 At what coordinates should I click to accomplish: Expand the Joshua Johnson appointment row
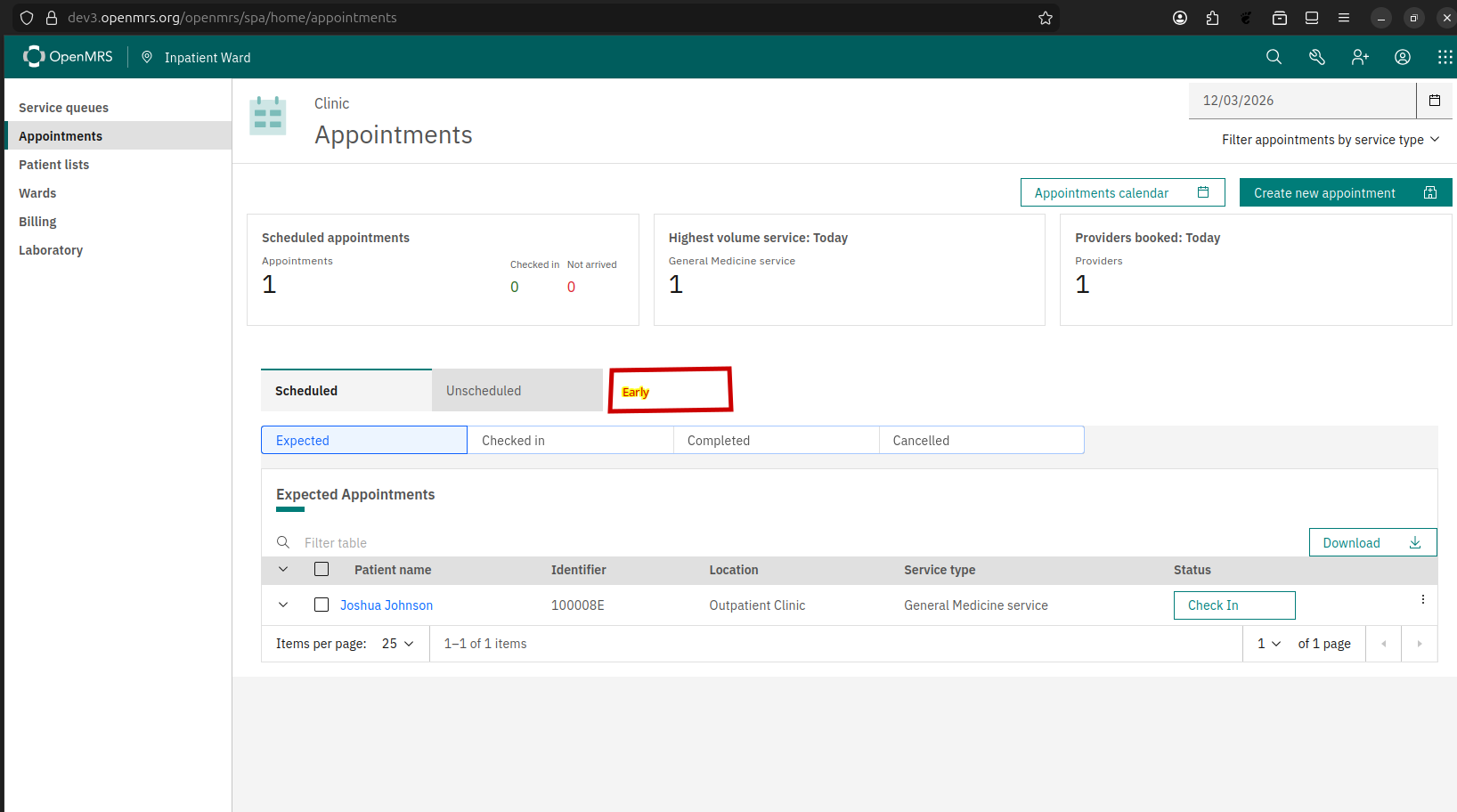283,605
